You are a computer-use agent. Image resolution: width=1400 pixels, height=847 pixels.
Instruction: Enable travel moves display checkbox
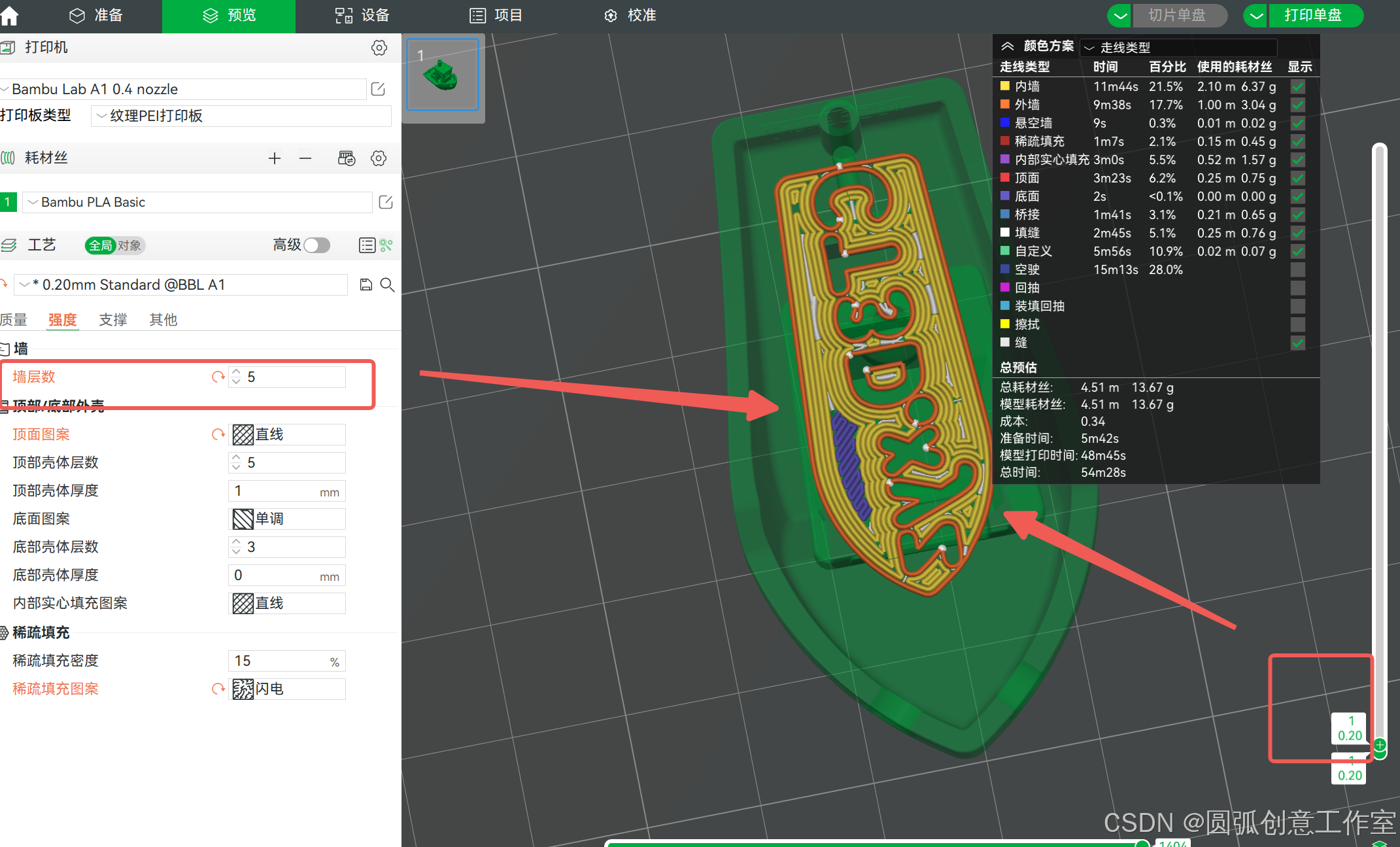(x=1298, y=269)
